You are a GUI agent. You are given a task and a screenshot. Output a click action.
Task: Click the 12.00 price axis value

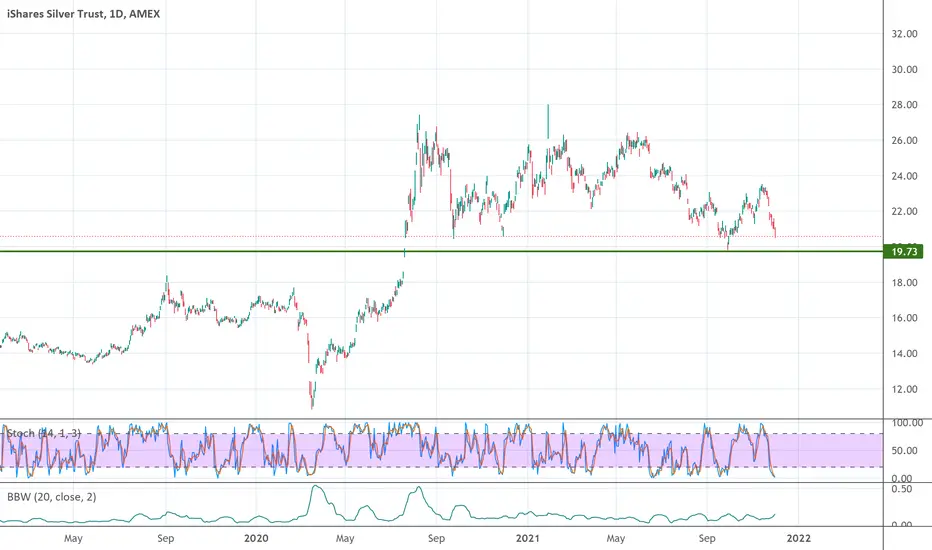click(904, 389)
